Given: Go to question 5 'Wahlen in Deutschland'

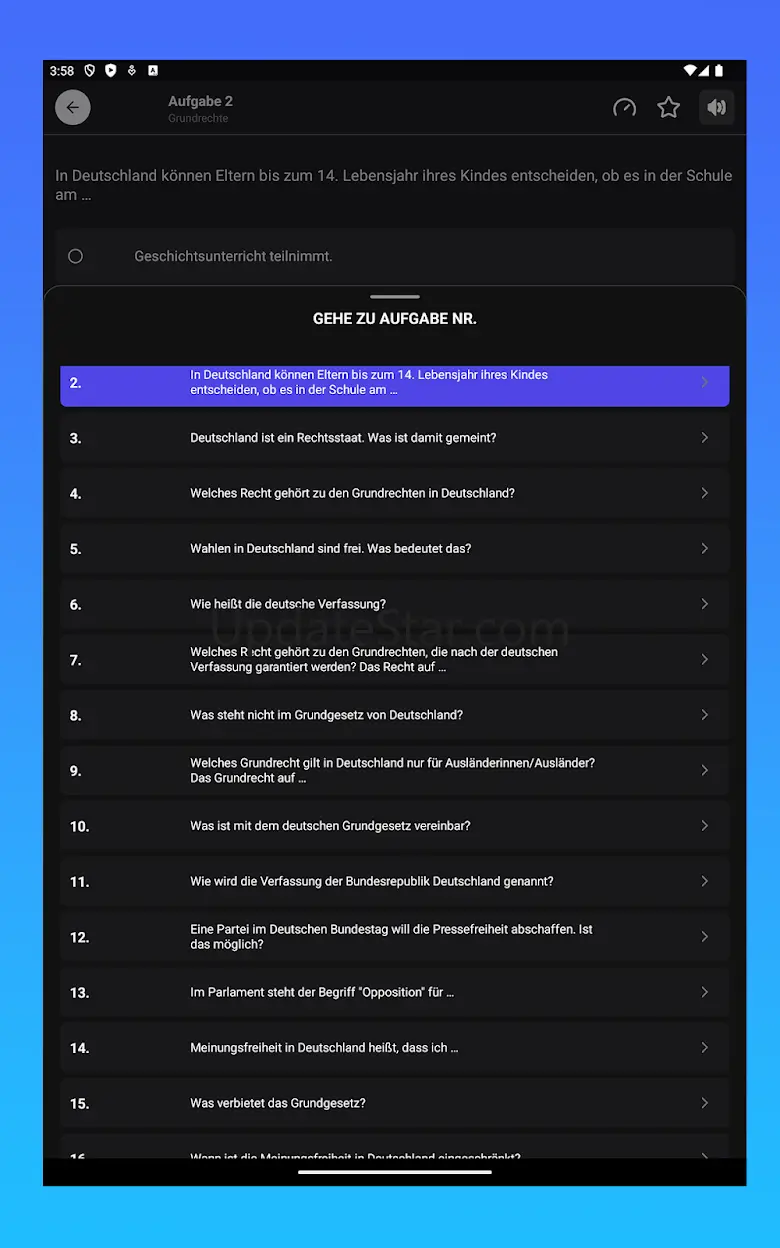Looking at the screenshot, I should [x=395, y=549].
